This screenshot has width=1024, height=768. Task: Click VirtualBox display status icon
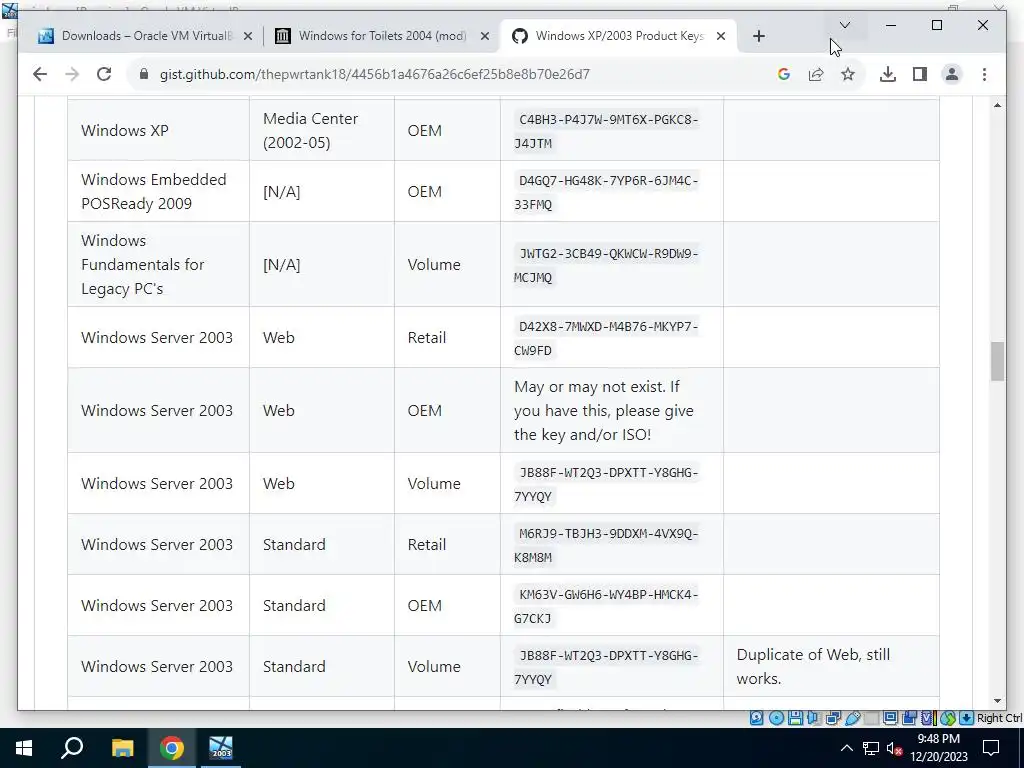(x=890, y=718)
